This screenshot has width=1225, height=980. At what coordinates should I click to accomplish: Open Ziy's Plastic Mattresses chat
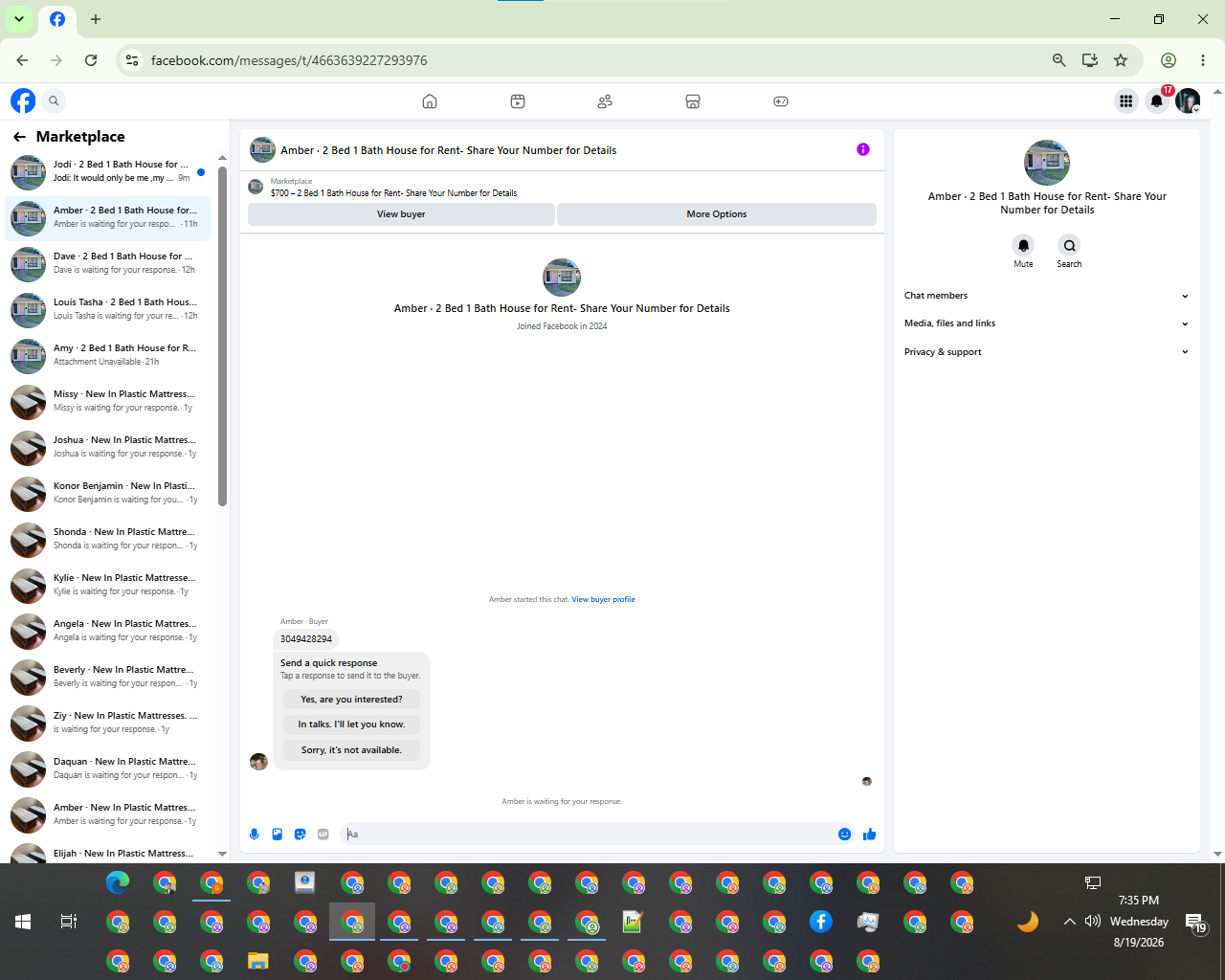(108, 724)
